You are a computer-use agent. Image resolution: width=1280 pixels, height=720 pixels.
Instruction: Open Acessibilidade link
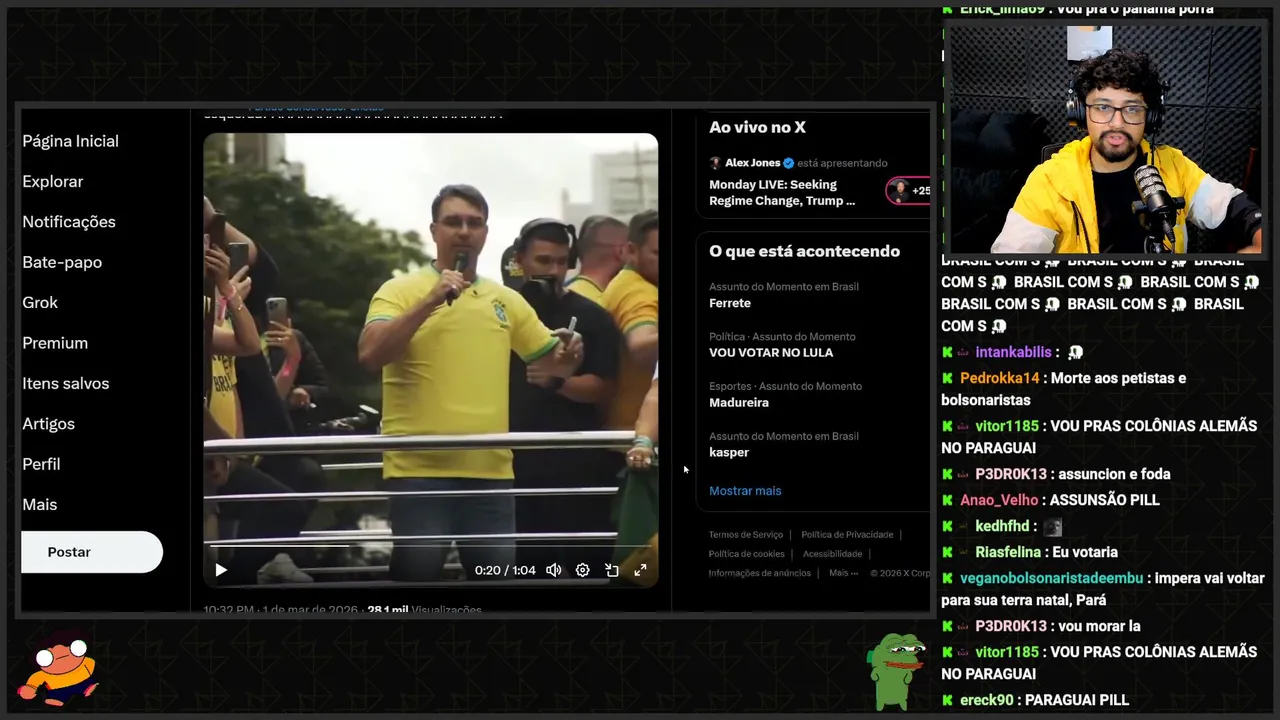(832, 554)
